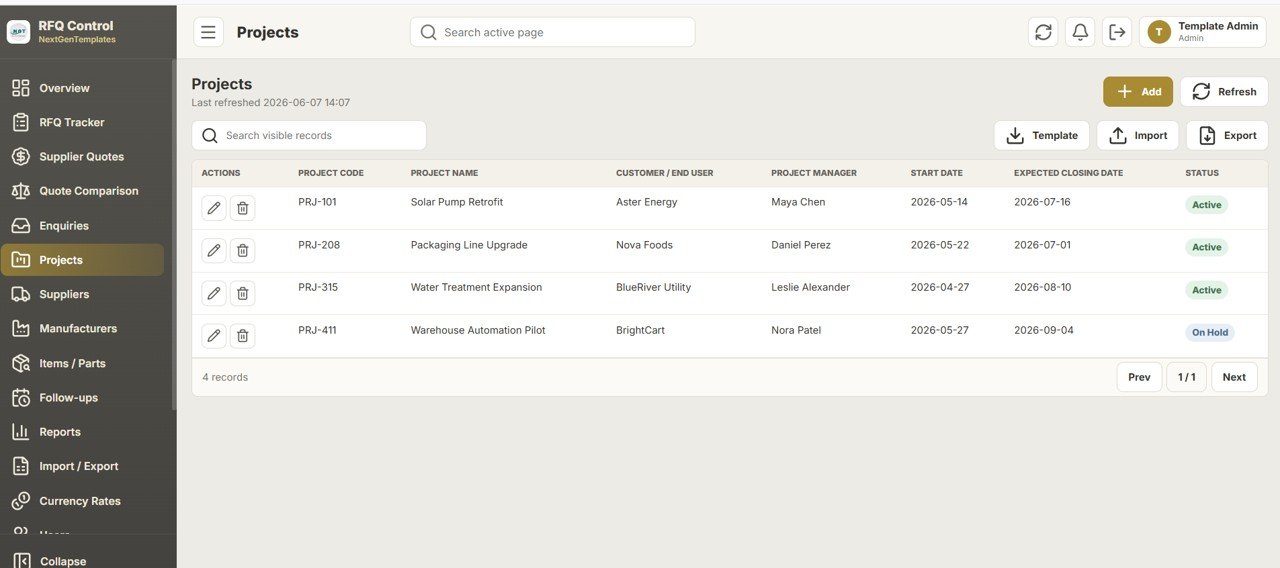Click the Start Date column header
Screen dimensions: 1280x568
tap(937, 173)
